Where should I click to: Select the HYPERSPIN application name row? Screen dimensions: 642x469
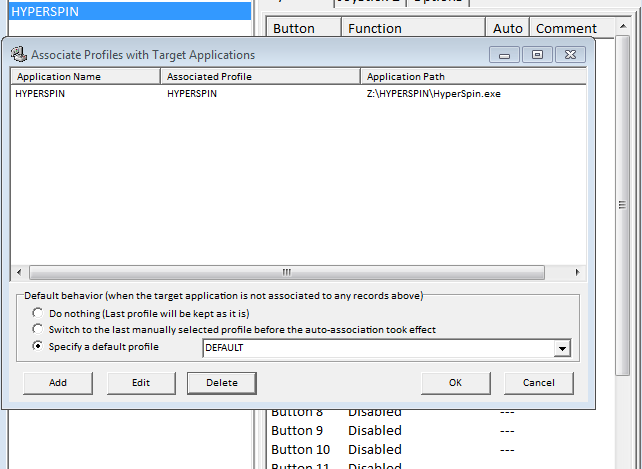[40, 94]
